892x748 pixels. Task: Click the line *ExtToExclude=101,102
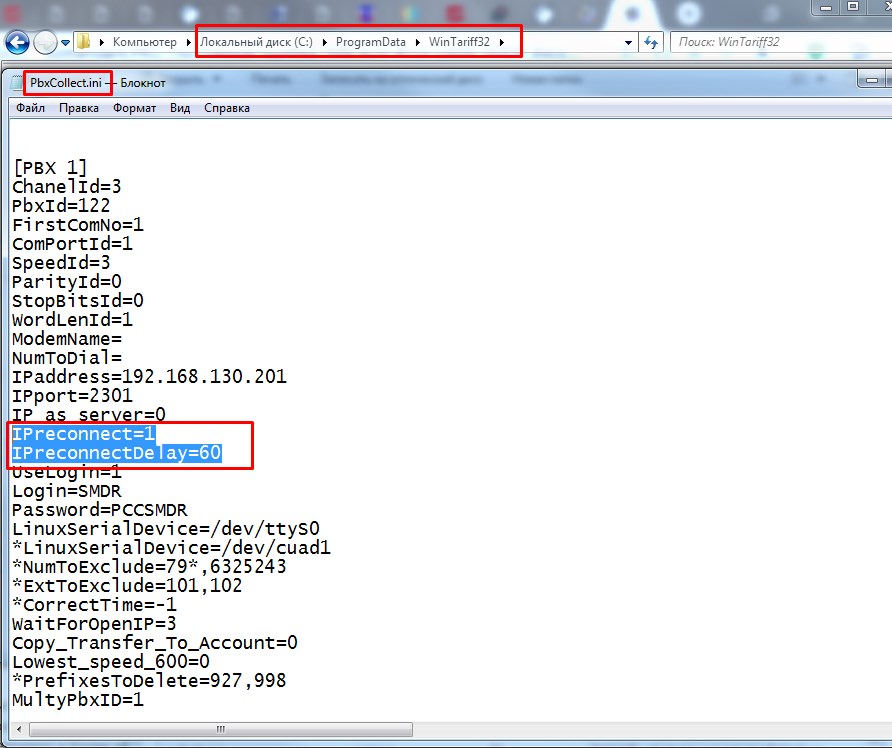tap(127, 586)
